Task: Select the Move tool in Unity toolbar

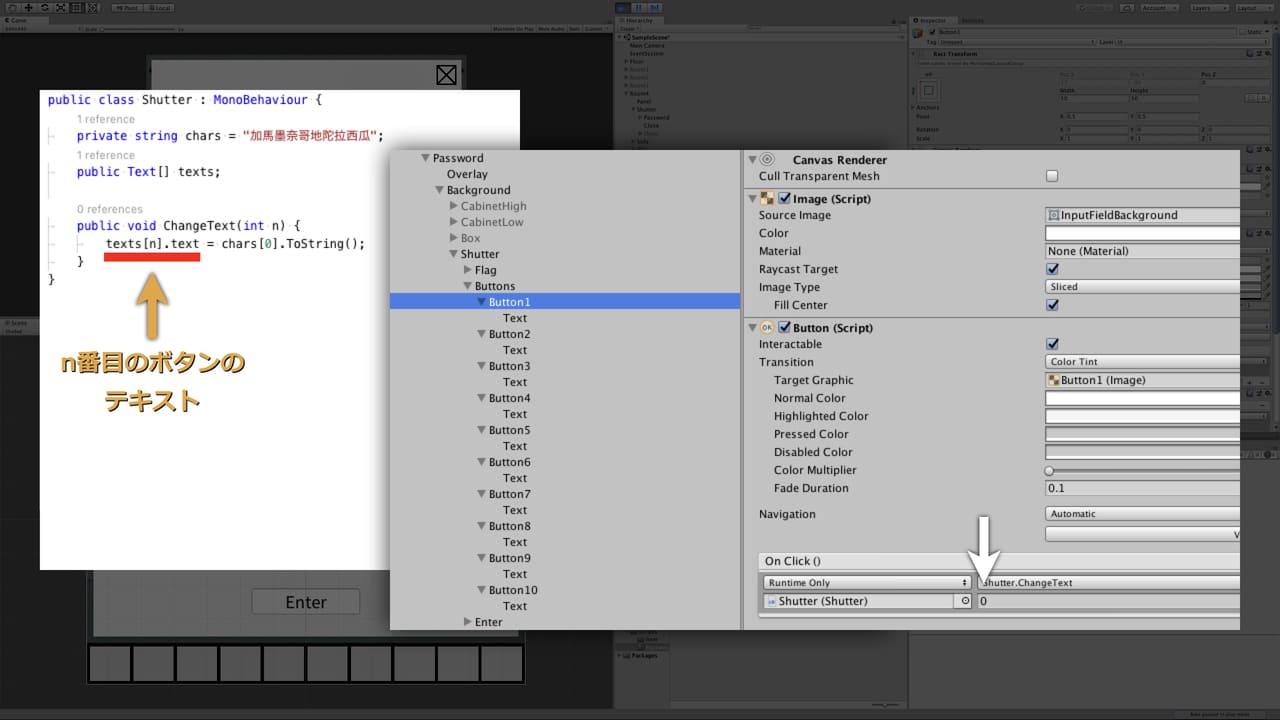Action: (x=28, y=8)
